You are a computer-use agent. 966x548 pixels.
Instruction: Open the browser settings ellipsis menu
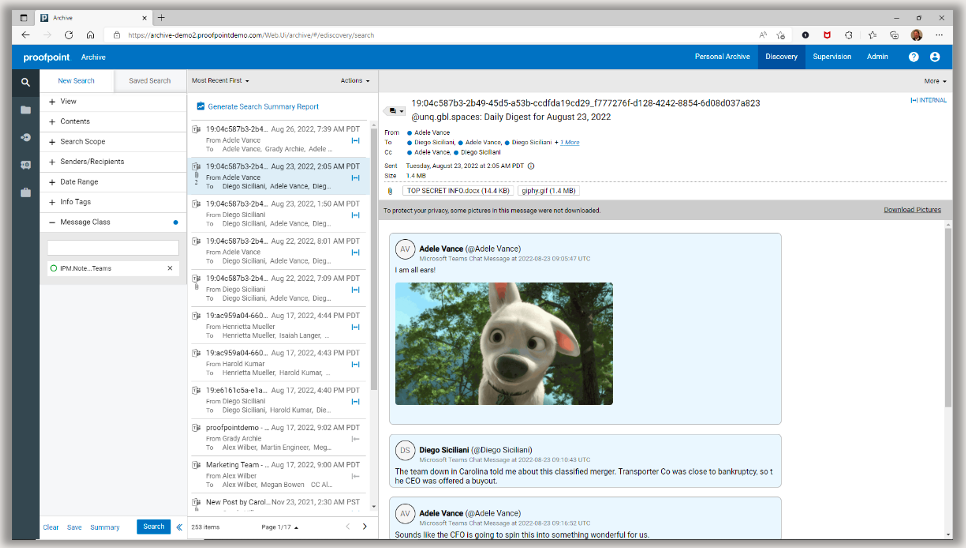pyautogui.click(x=939, y=35)
